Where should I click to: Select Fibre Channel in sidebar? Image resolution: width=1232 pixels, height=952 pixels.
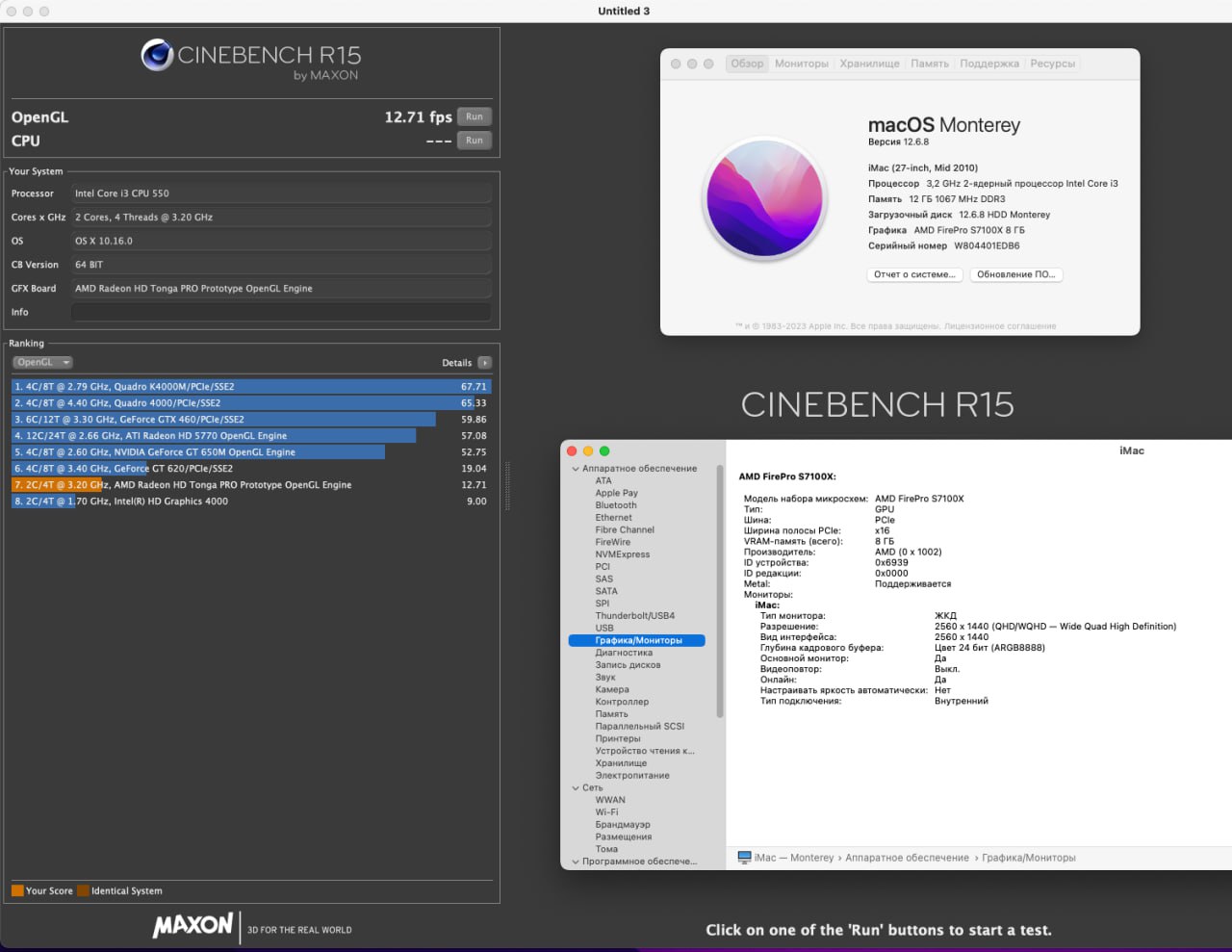pyautogui.click(x=625, y=530)
